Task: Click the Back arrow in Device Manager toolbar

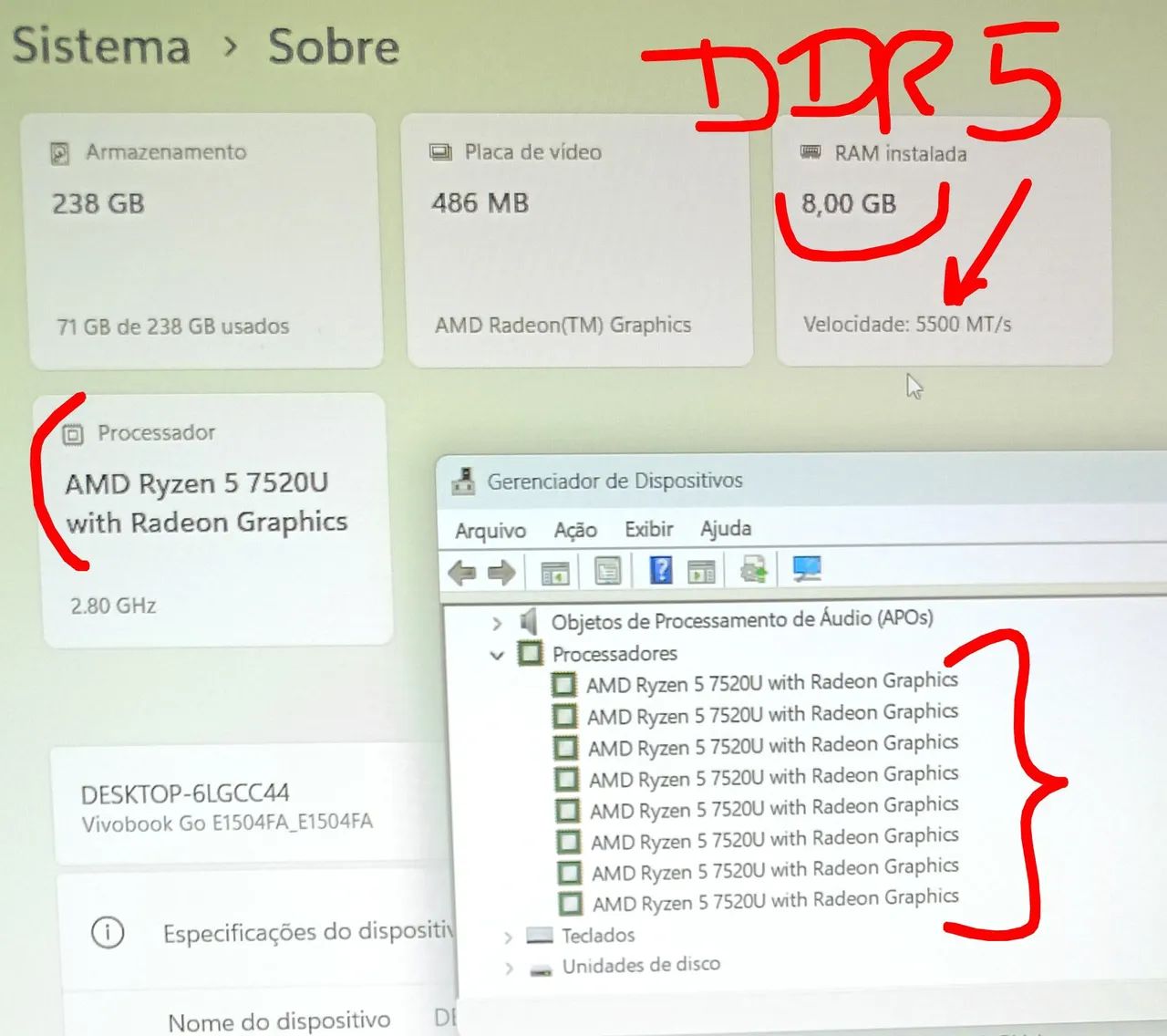Action: click(x=462, y=573)
